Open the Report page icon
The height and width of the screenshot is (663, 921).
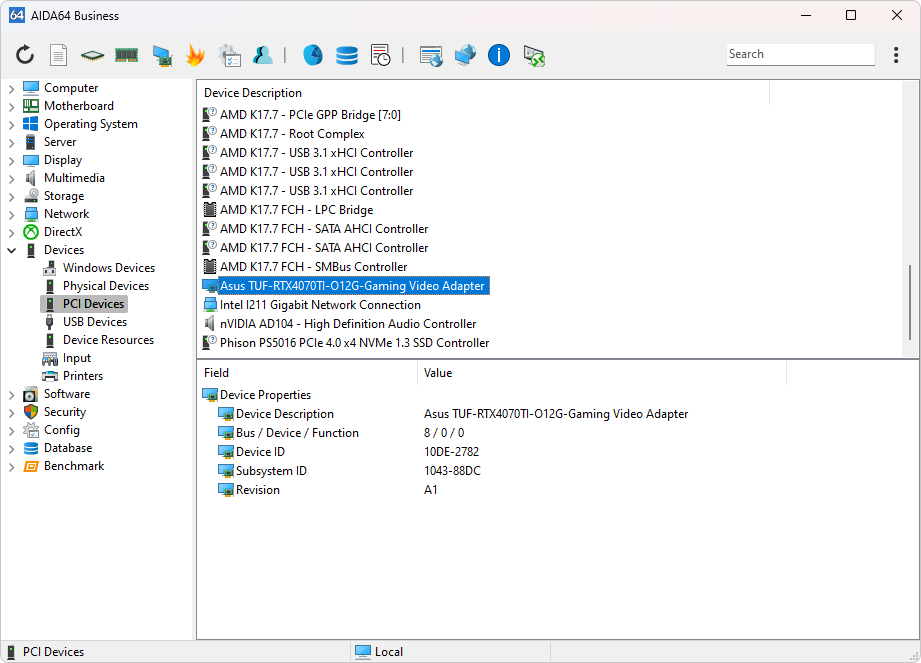point(59,55)
